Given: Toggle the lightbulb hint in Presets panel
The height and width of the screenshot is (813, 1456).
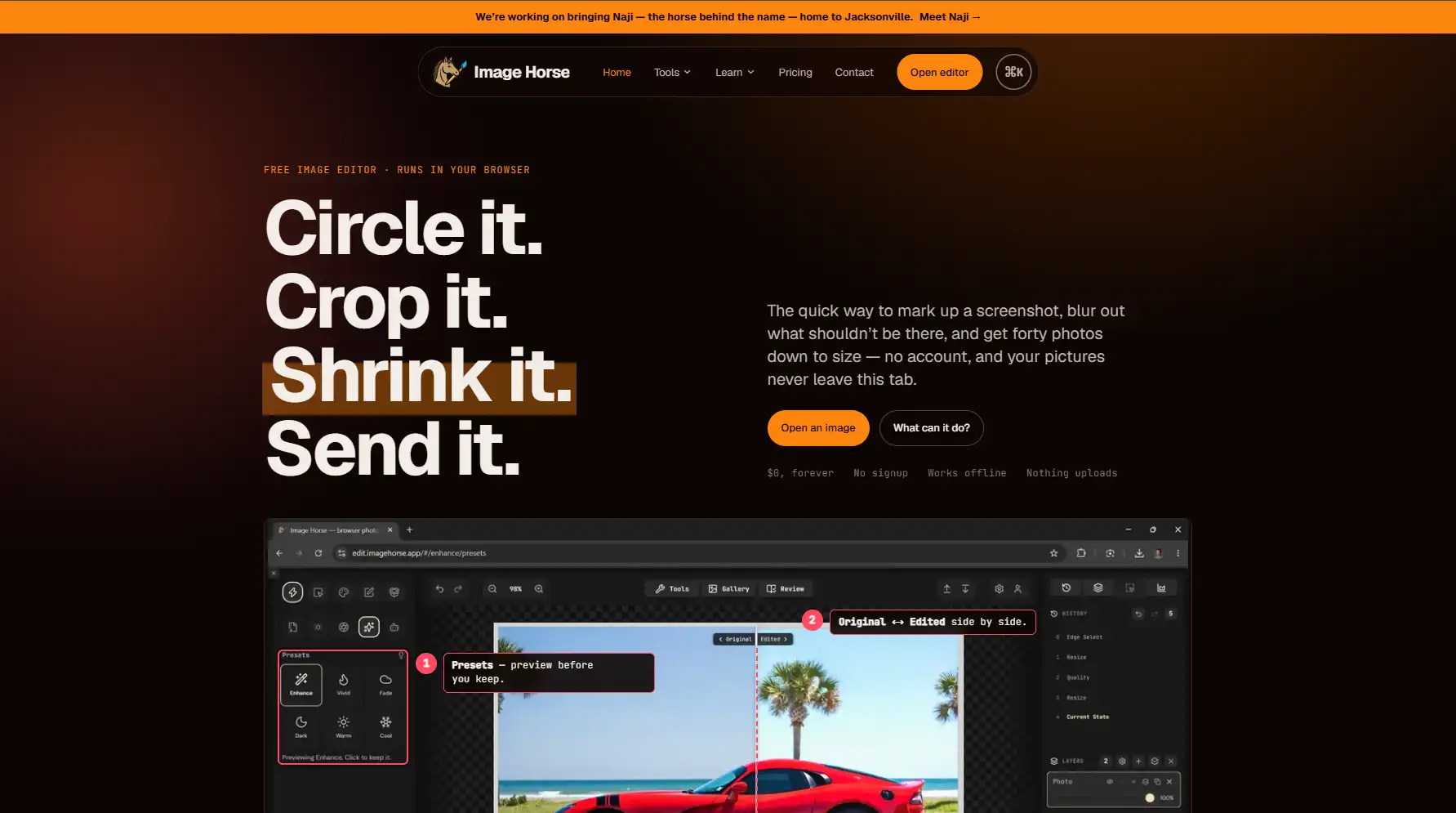Looking at the screenshot, I should pyautogui.click(x=401, y=655).
